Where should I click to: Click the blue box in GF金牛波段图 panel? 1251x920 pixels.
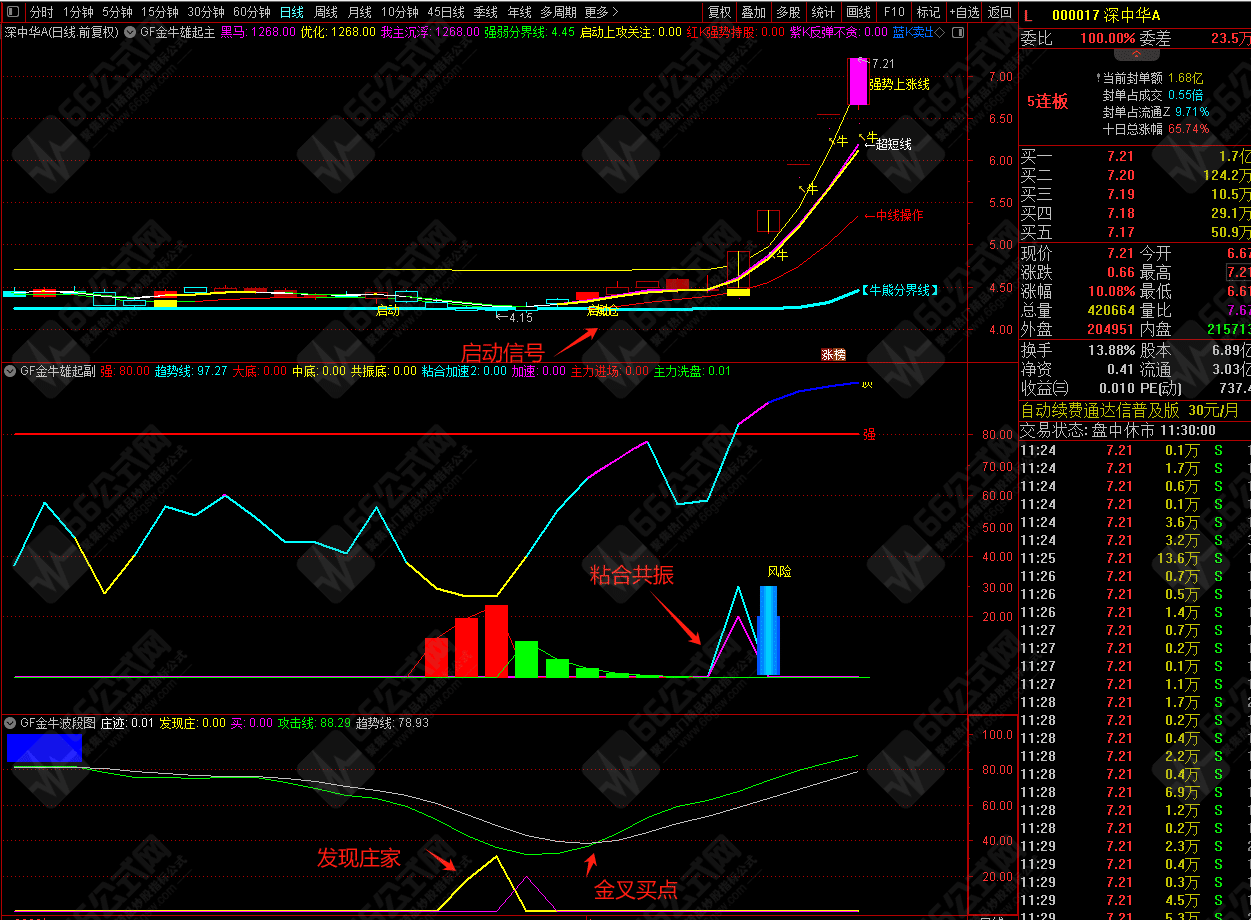(x=44, y=748)
